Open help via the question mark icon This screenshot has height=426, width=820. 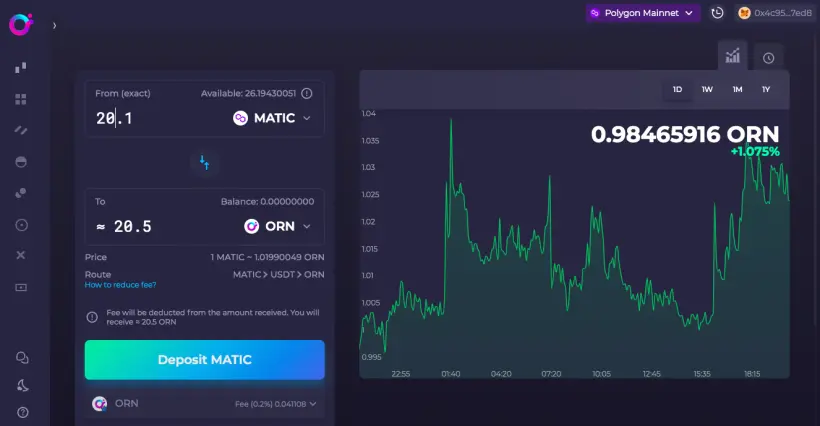(22, 412)
